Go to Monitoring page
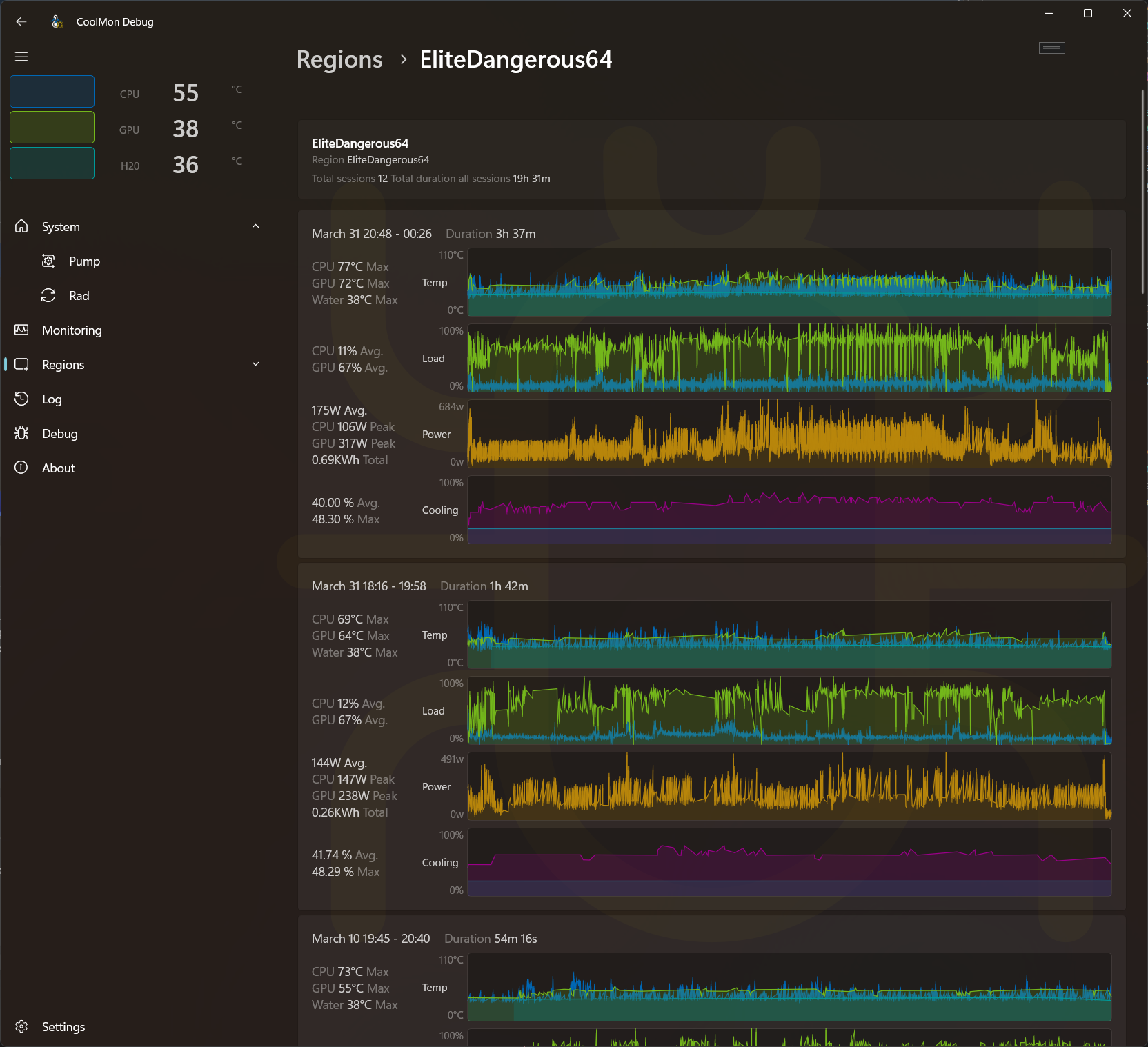The image size is (1148, 1047). coord(137,330)
